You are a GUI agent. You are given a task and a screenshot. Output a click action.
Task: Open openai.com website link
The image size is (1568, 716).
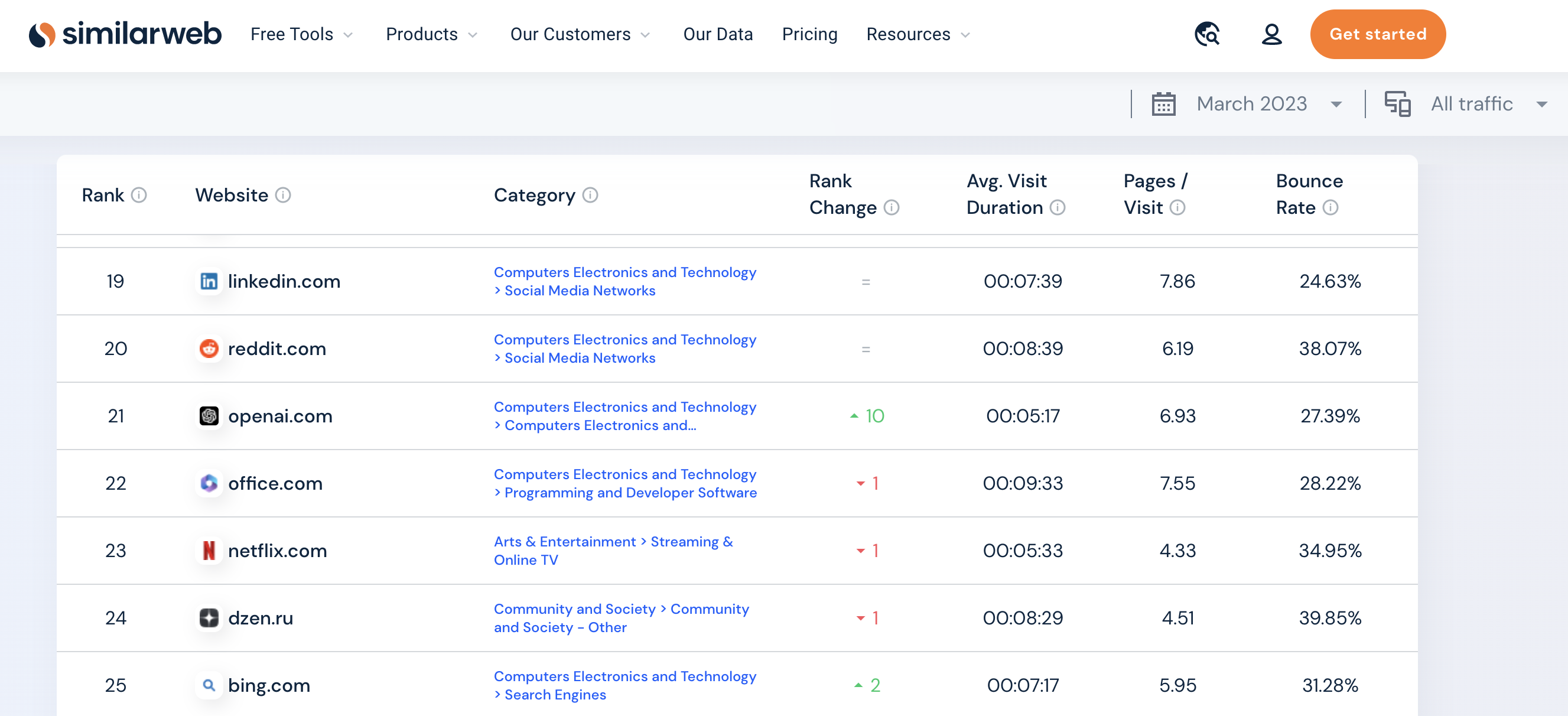[x=280, y=416]
